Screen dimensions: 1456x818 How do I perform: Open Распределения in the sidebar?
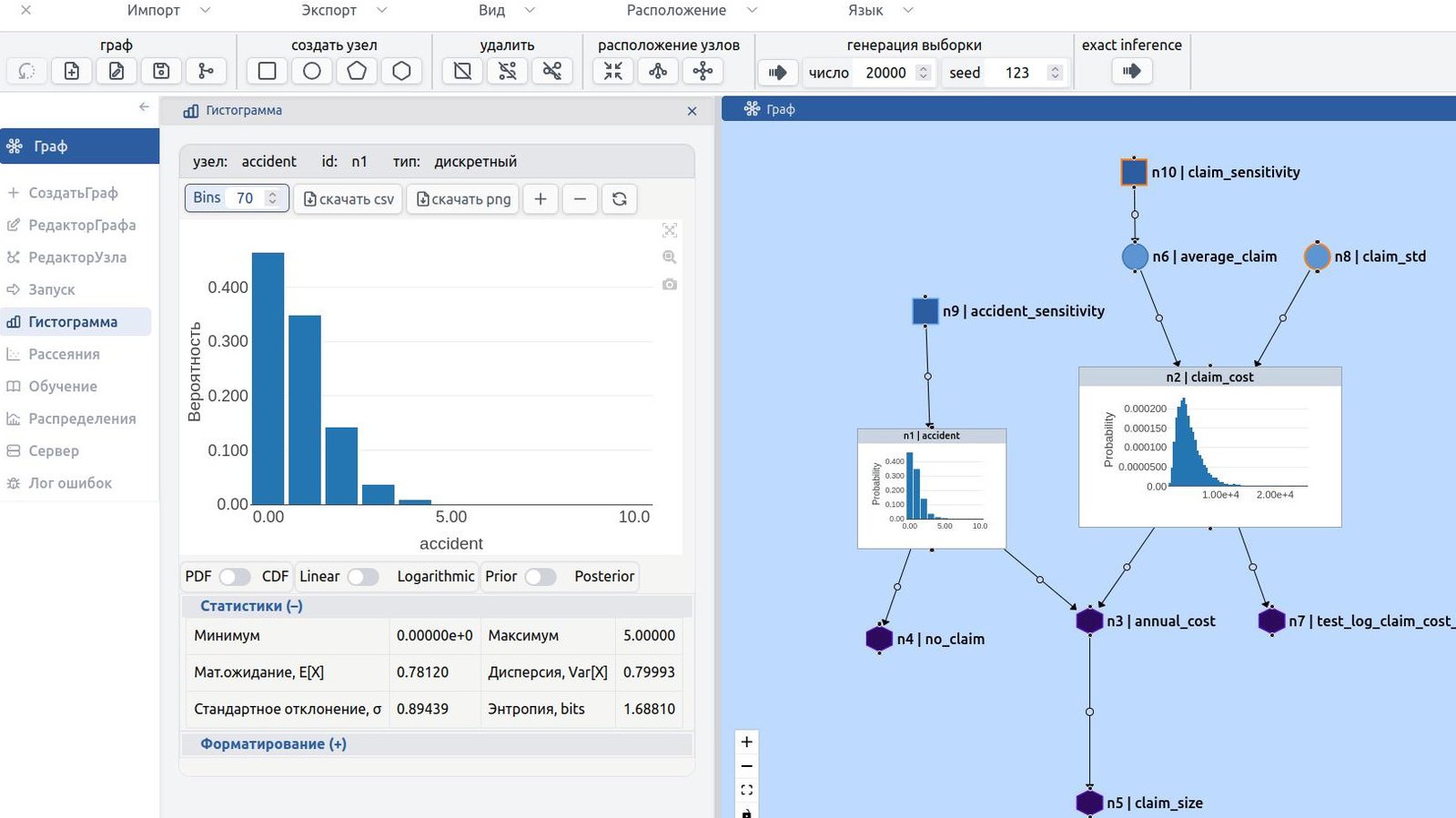coord(82,419)
